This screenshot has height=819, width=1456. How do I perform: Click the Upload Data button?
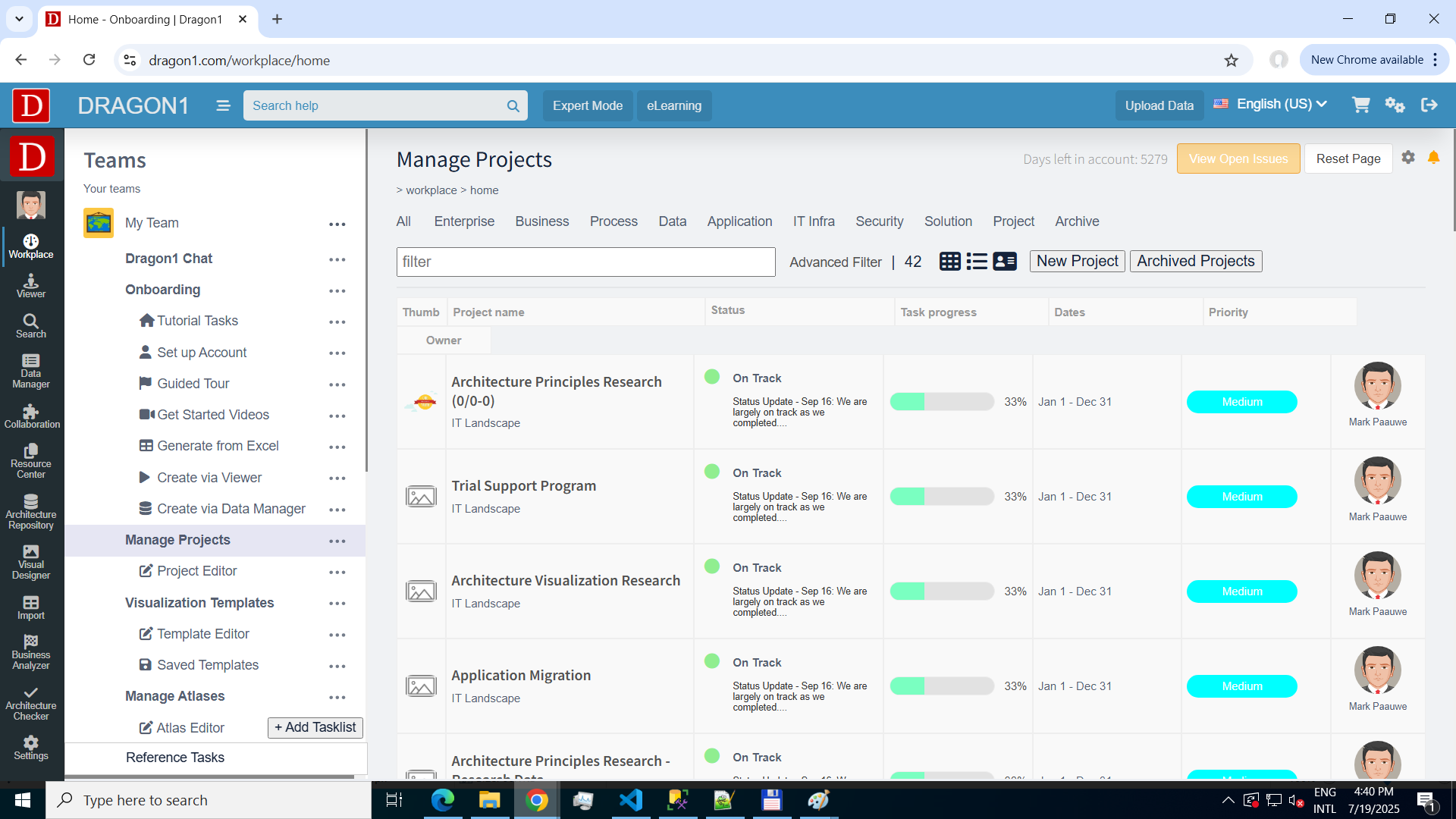point(1159,105)
